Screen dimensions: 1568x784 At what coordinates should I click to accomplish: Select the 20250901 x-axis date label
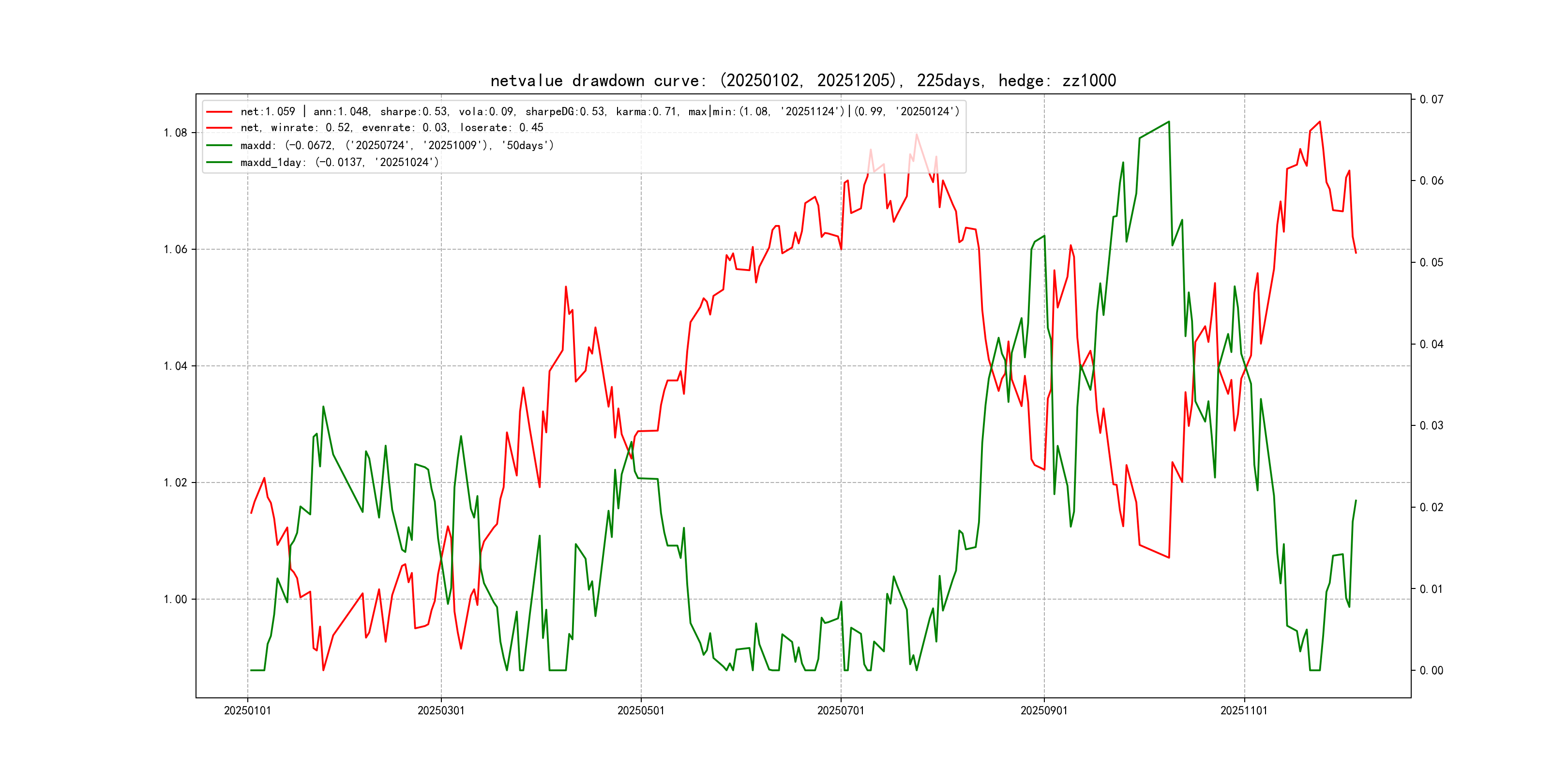1043,711
